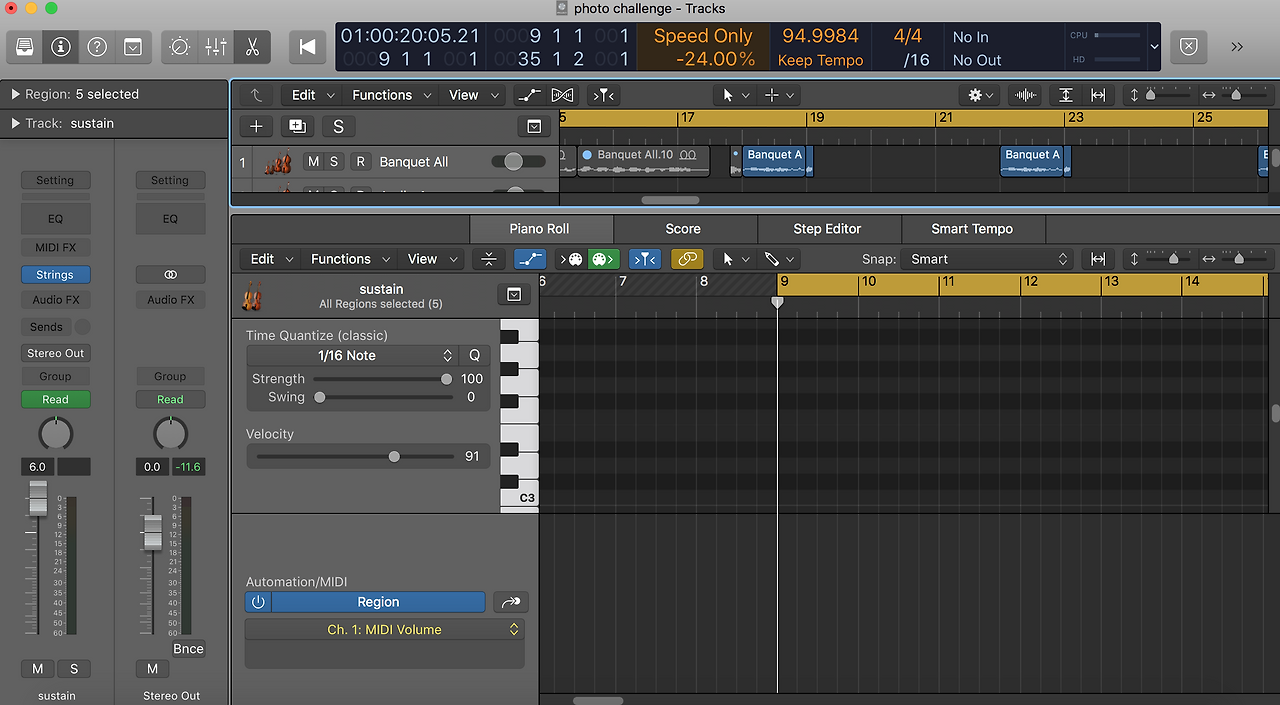Open the Editors scissors button
The image size is (1280, 705).
[x=252, y=46]
